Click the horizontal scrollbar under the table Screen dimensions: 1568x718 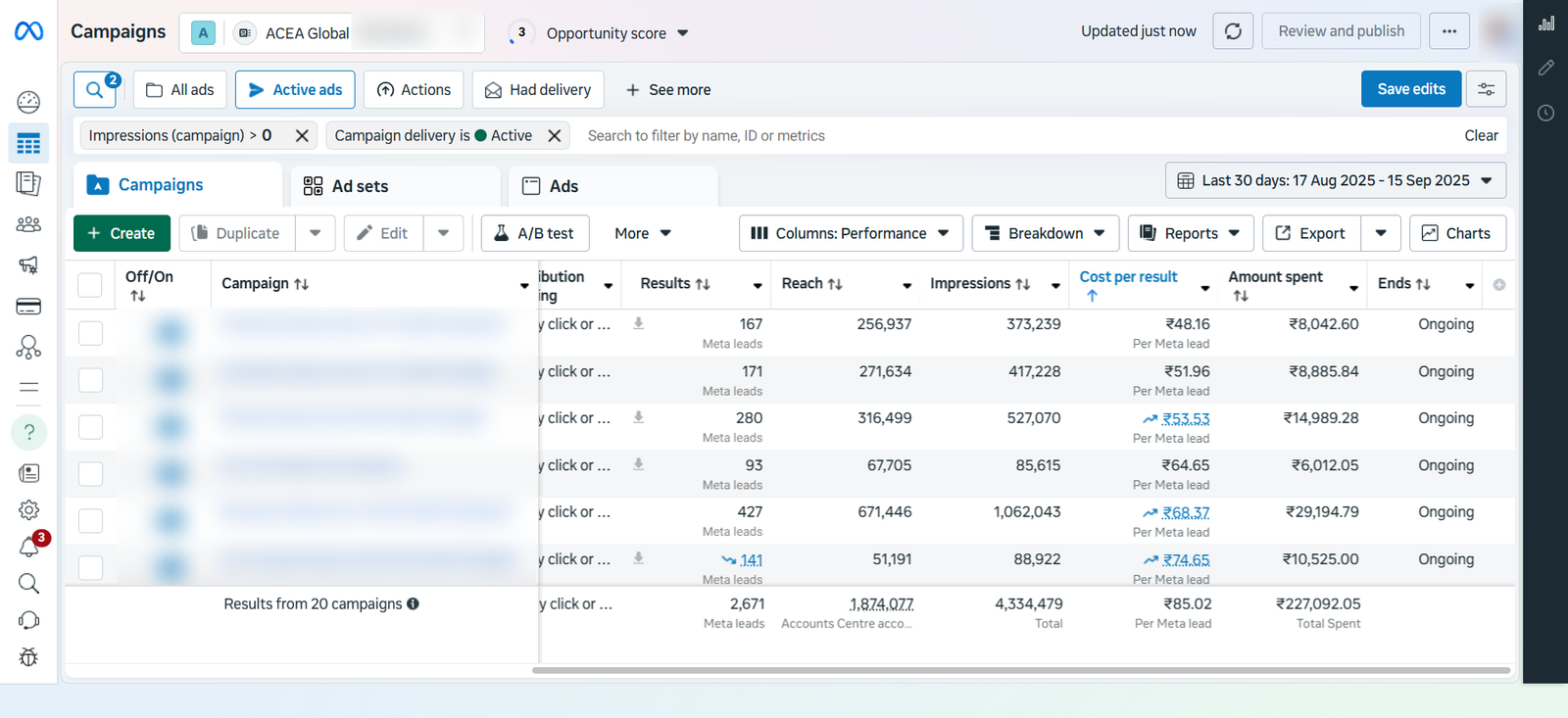pos(1019,671)
